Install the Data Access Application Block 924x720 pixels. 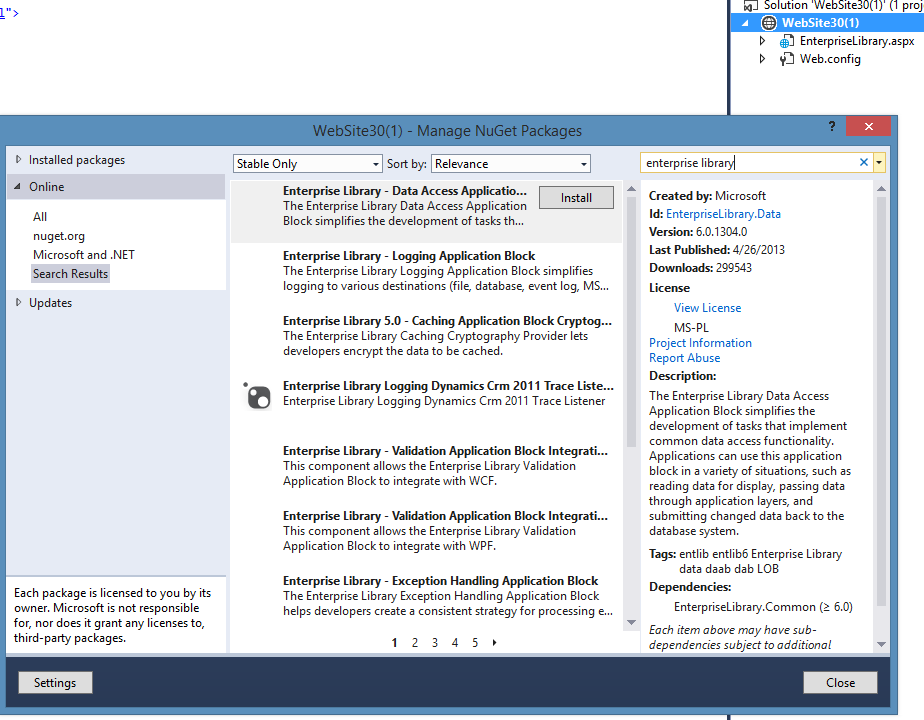coord(576,198)
